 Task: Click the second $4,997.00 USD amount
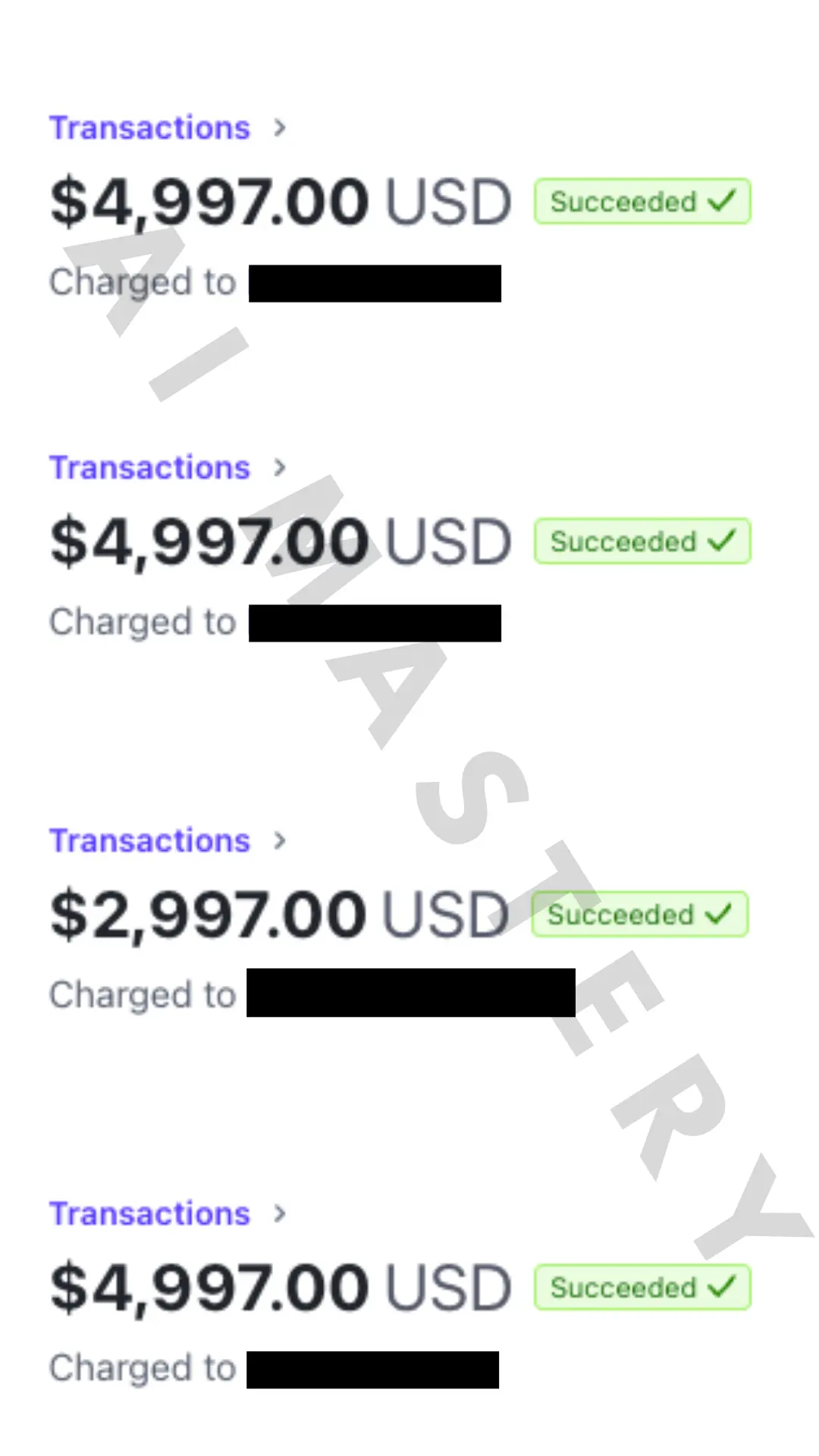coord(280,542)
